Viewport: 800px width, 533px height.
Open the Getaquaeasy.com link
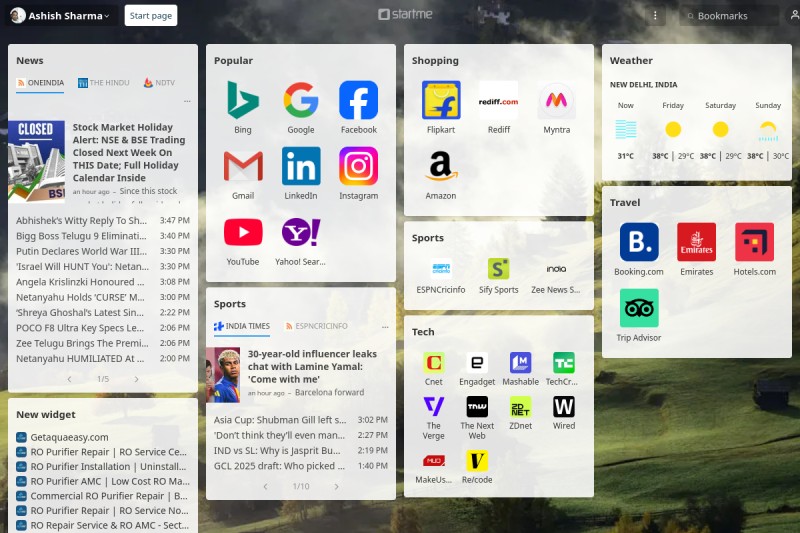[69, 437]
